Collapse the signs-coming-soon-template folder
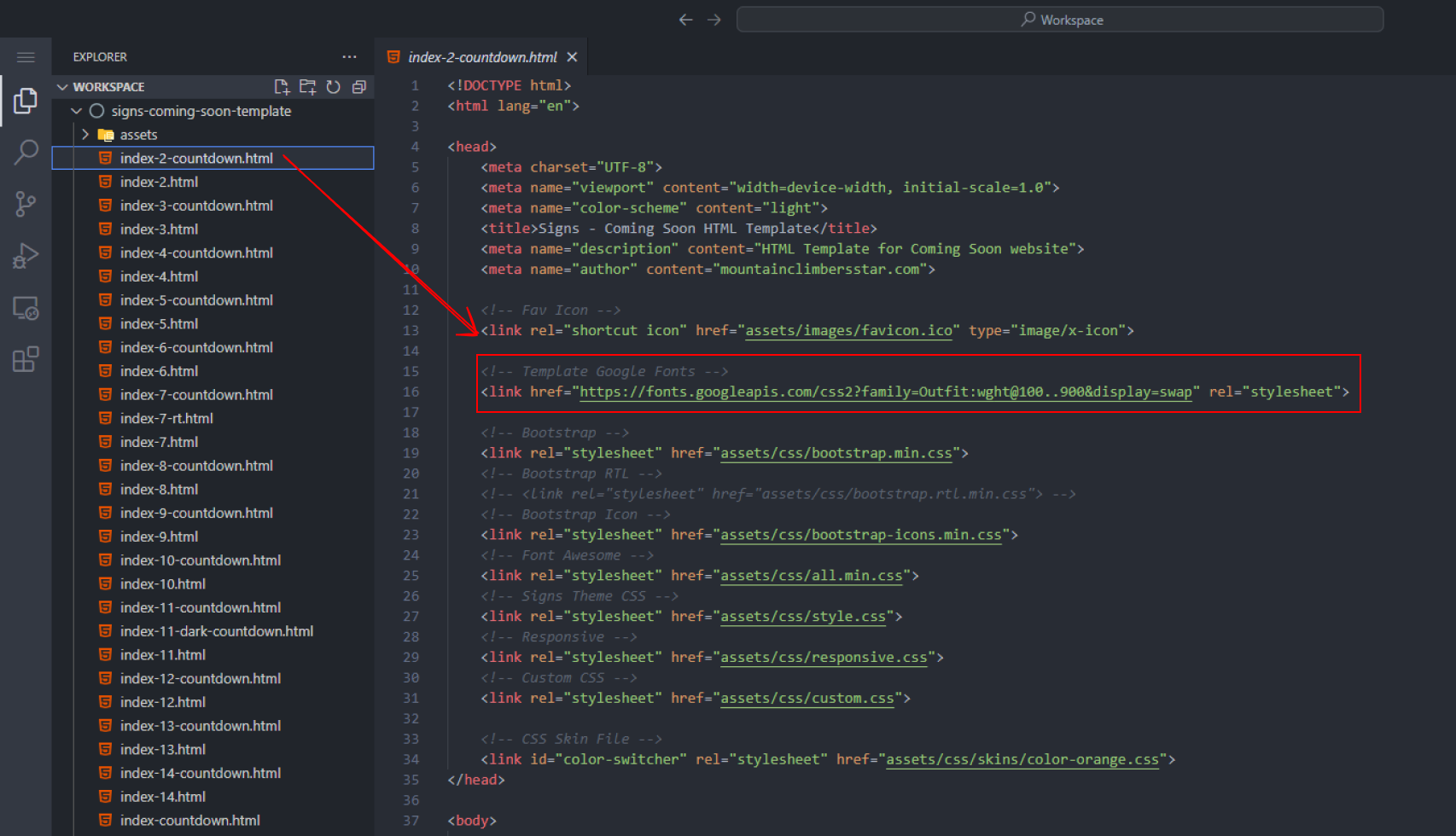The height and width of the screenshot is (836, 1456). 77,111
